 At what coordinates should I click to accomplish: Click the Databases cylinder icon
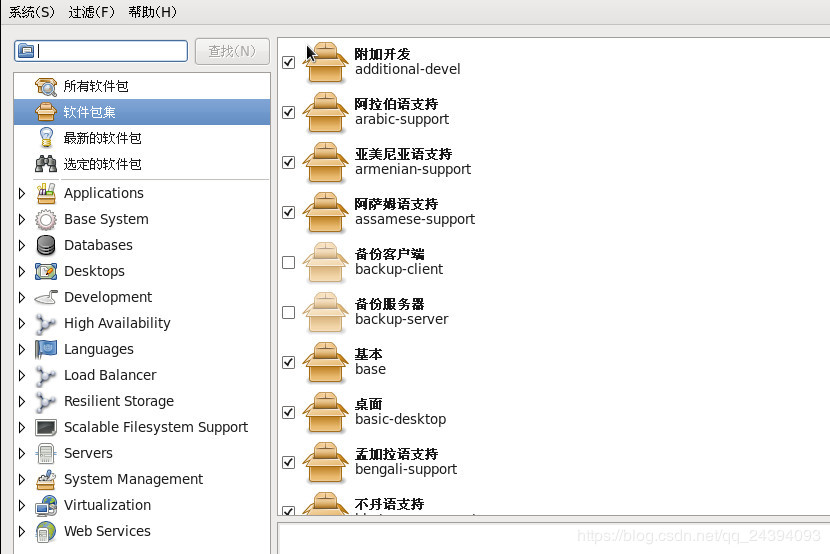(46, 245)
